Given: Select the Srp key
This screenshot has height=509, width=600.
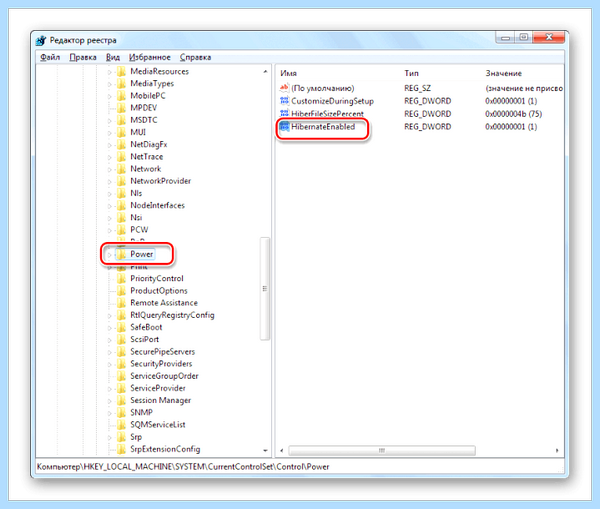Looking at the screenshot, I should 136,437.
